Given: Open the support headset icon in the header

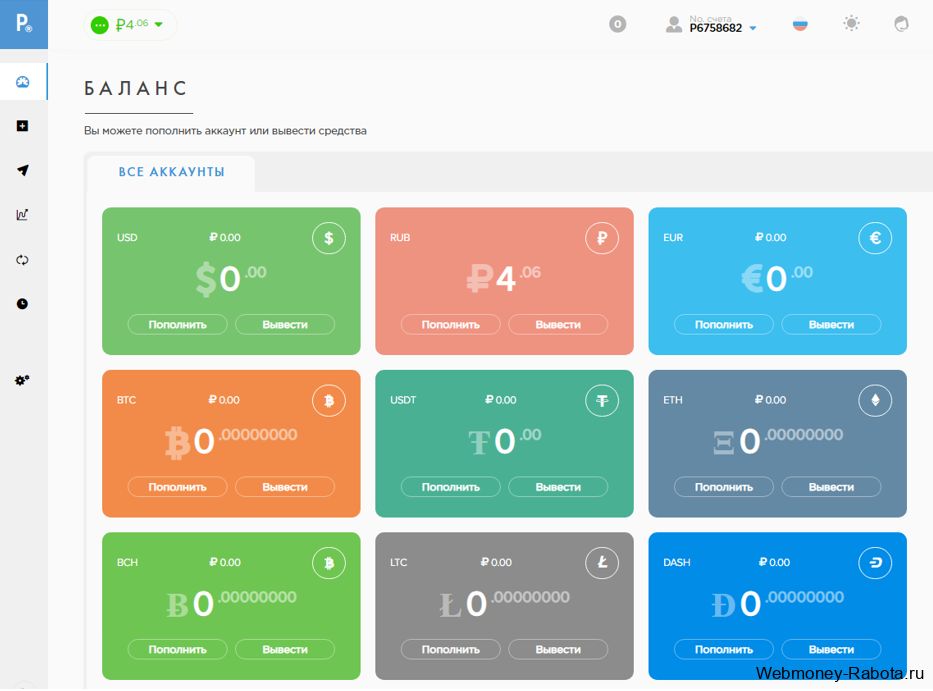Looking at the screenshot, I should click(x=901, y=24).
